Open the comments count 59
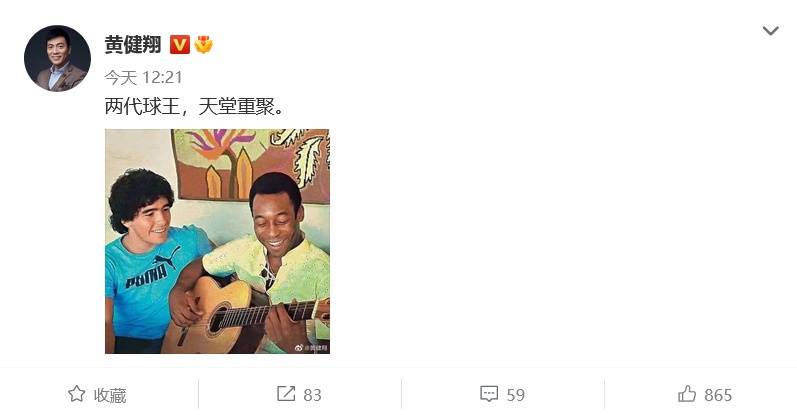797x415 pixels. point(515,395)
